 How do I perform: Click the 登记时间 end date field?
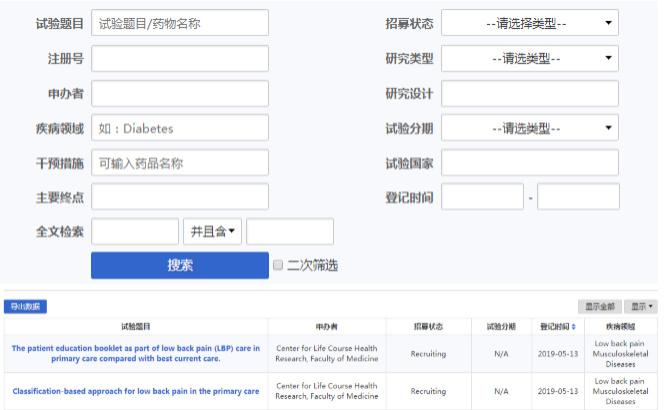point(578,197)
